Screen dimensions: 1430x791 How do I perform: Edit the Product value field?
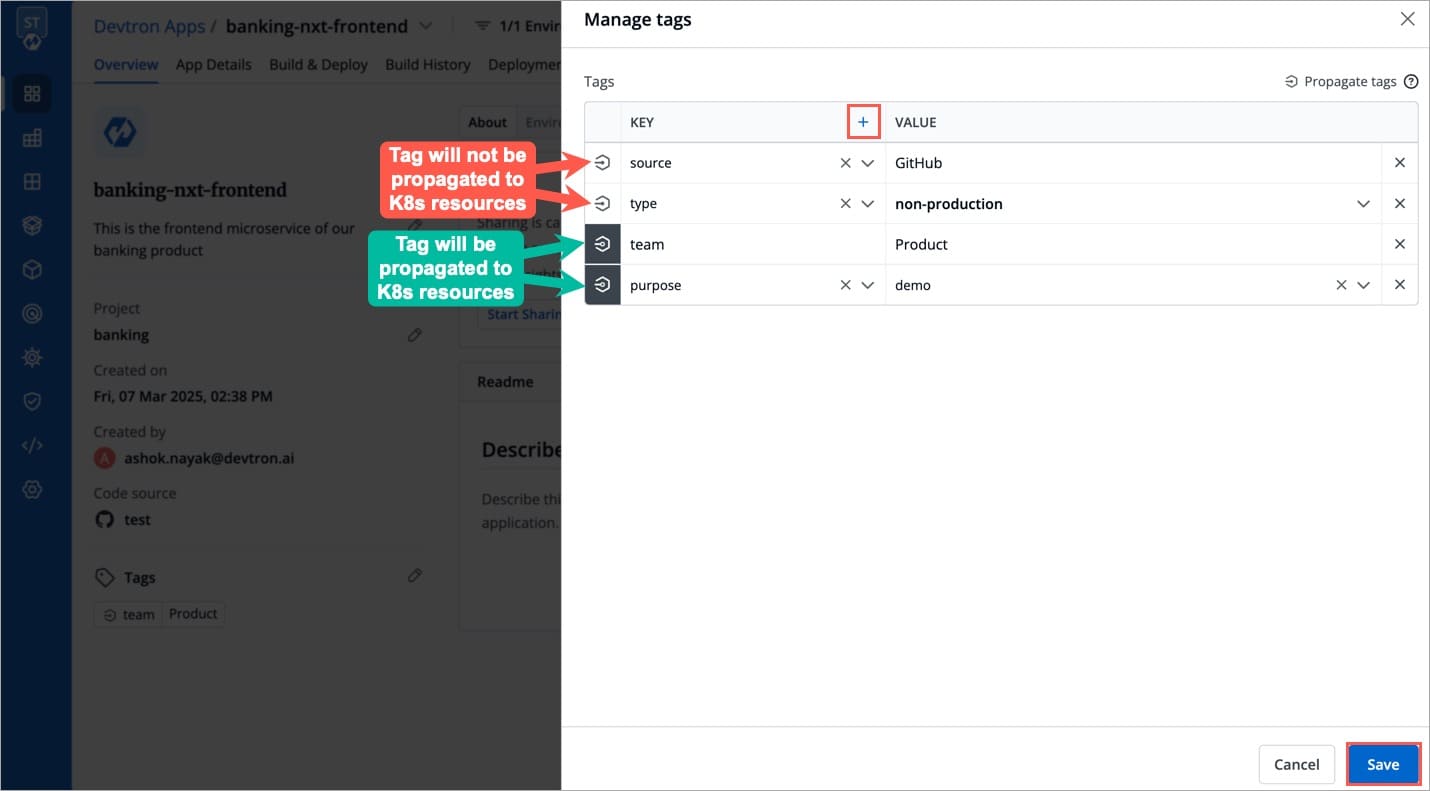[1134, 244]
